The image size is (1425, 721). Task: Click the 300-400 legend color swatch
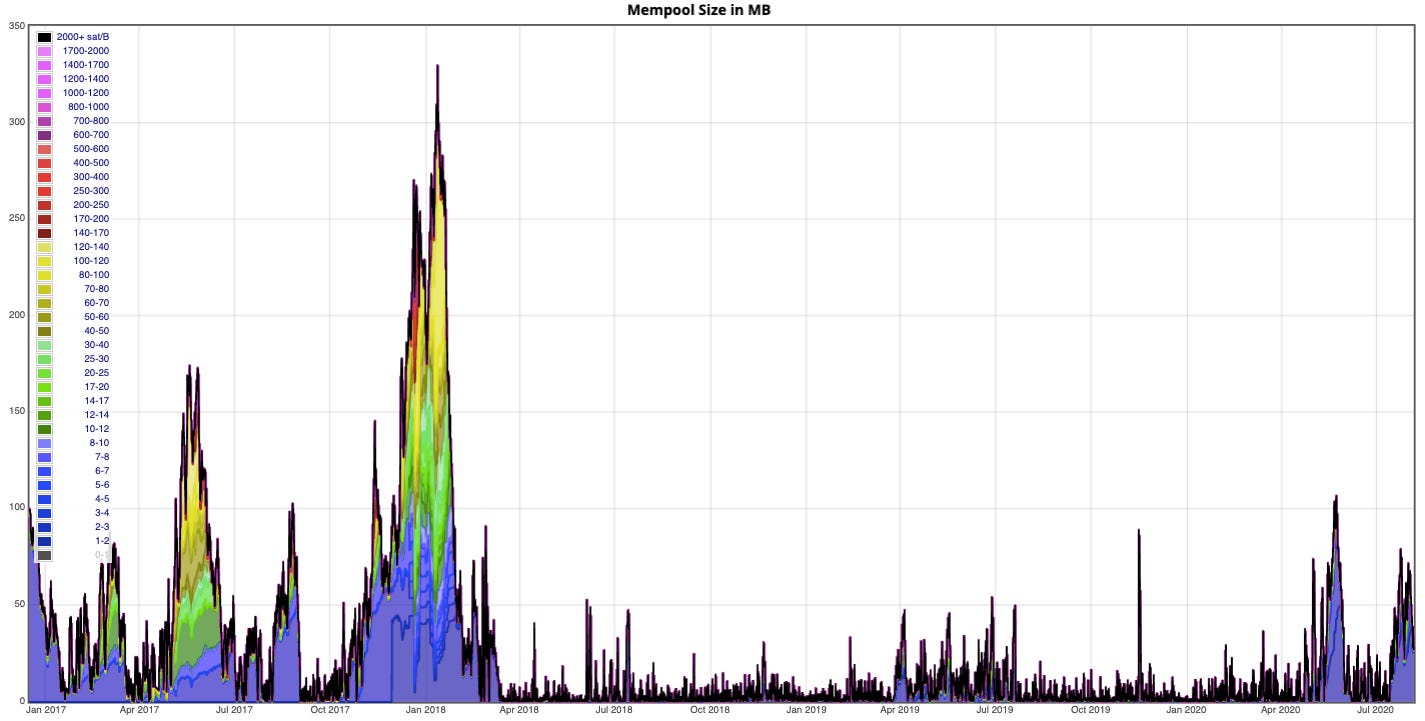[44, 177]
